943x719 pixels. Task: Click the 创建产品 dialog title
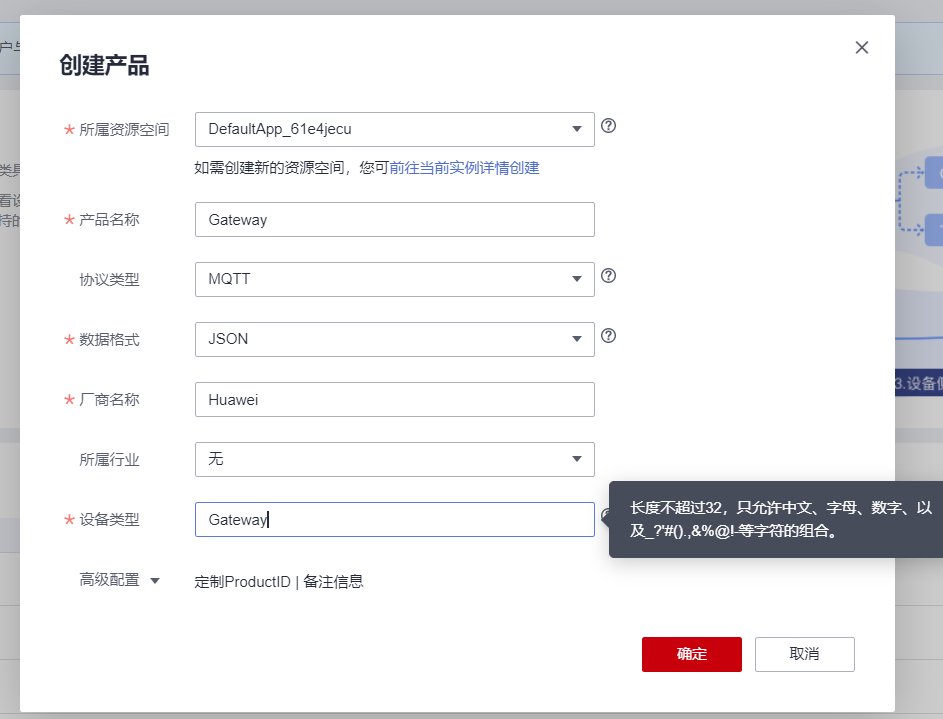point(104,66)
